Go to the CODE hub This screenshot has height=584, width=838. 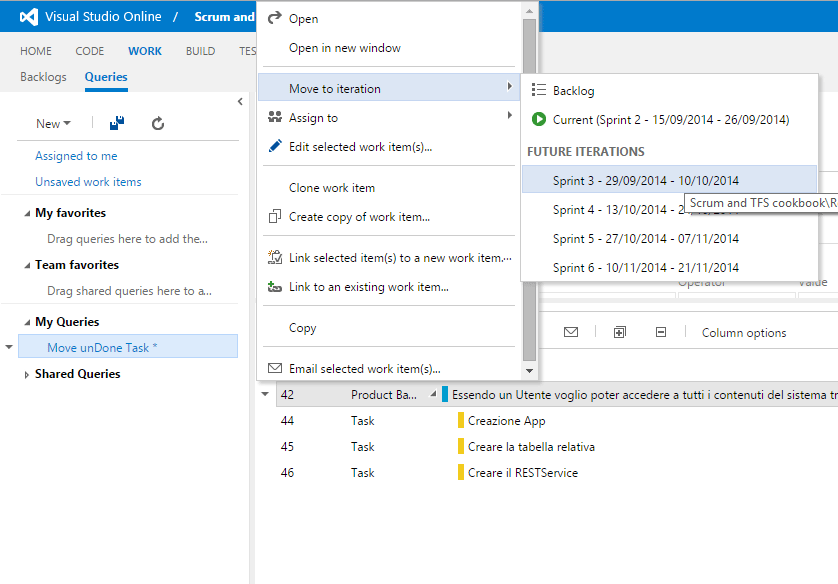pos(90,51)
